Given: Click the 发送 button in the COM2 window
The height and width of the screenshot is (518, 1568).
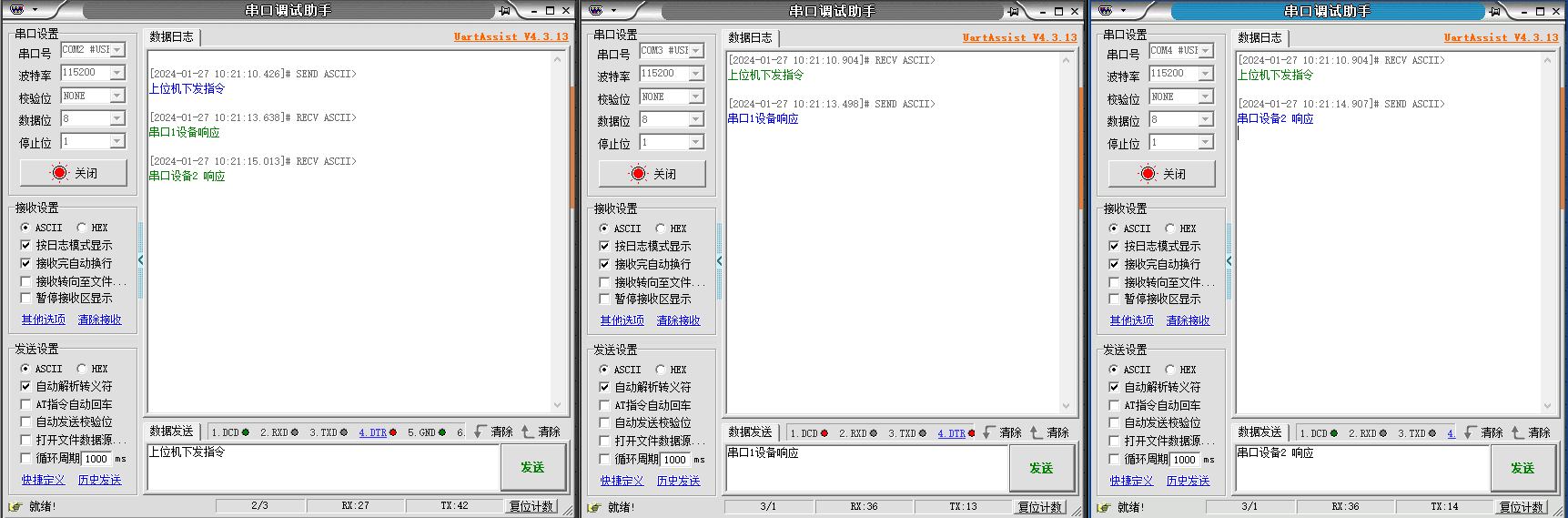Looking at the screenshot, I should click(532, 467).
